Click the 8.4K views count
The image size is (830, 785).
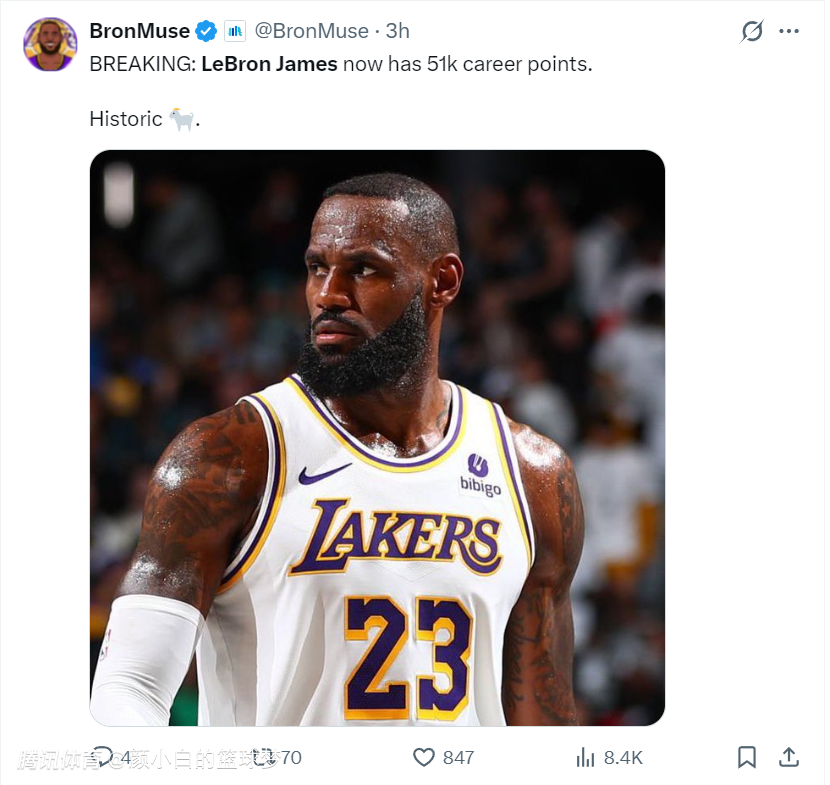623,757
